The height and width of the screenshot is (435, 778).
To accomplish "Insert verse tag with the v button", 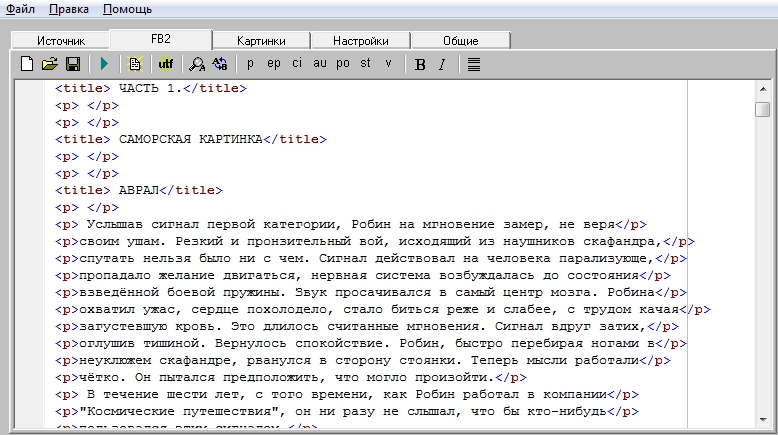I will (x=389, y=63).
